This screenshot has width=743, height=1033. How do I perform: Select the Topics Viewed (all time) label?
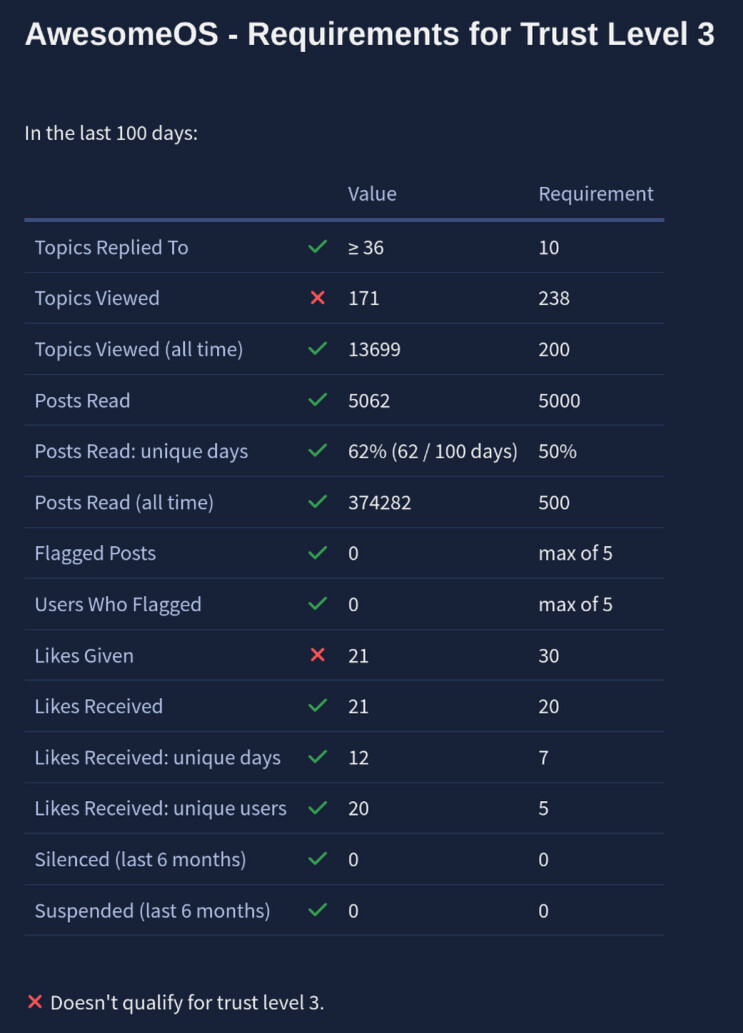click(x=139, y=349)
